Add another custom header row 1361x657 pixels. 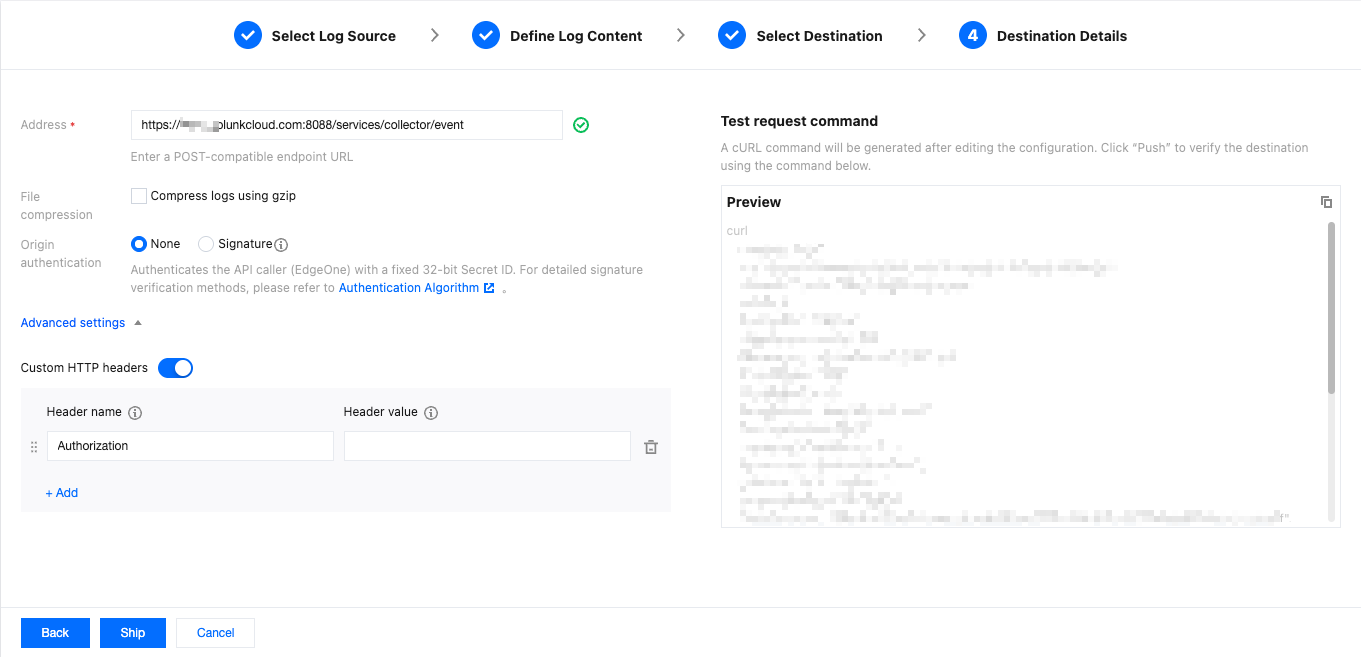click(x=62, y=493)
